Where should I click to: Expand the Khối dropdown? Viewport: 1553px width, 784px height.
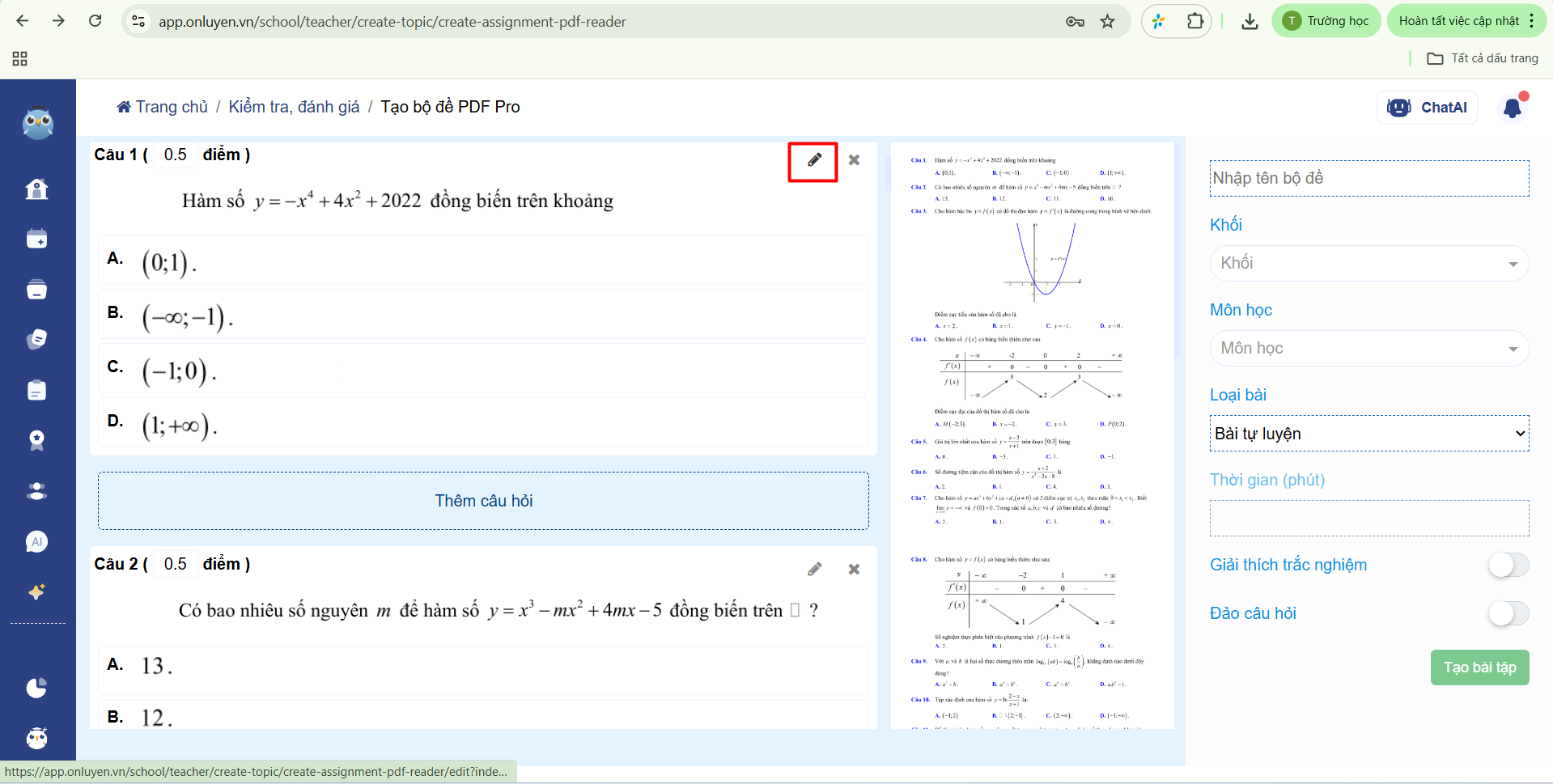tap(1368, 264)
